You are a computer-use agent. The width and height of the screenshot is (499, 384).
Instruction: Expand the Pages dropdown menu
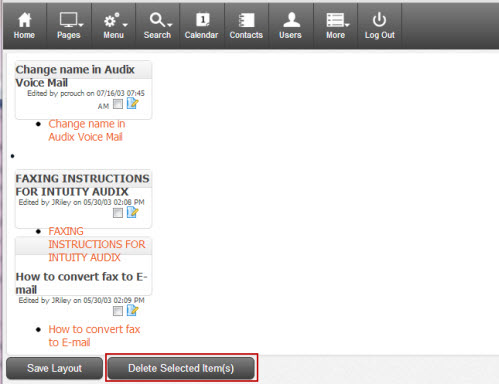(x=69, y=26)
